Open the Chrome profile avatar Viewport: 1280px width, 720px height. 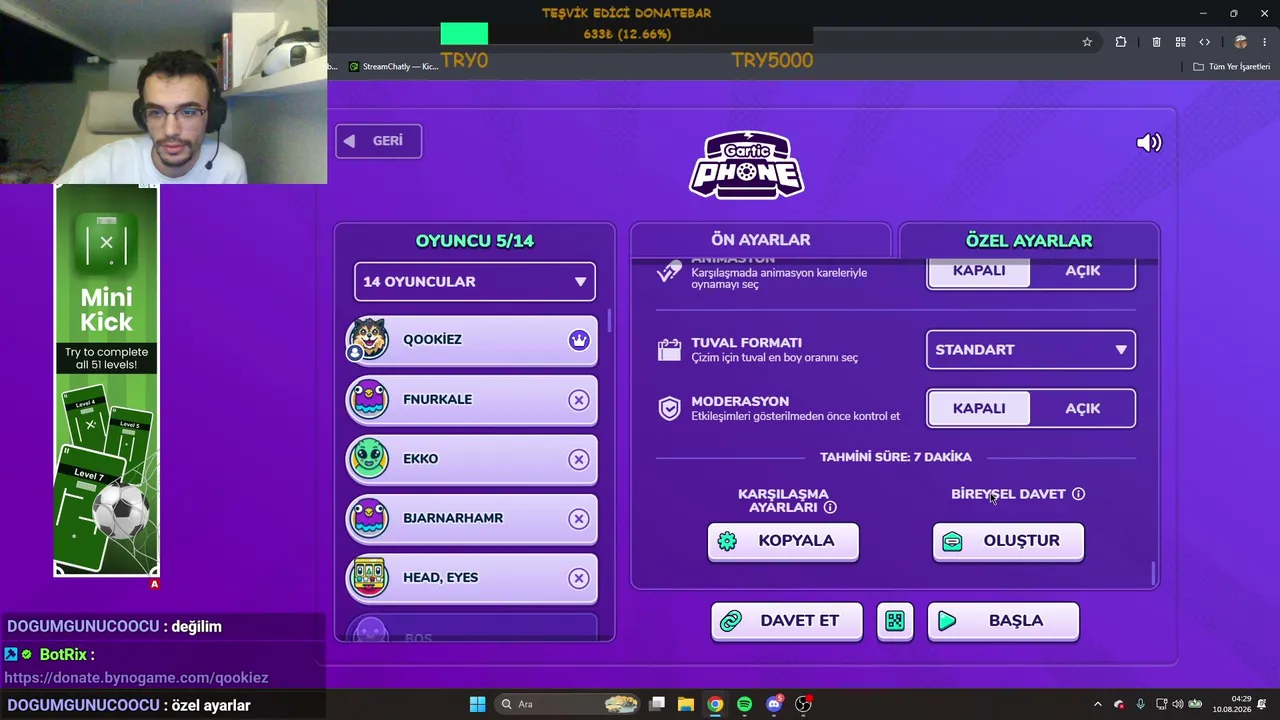coord(1240,42)
